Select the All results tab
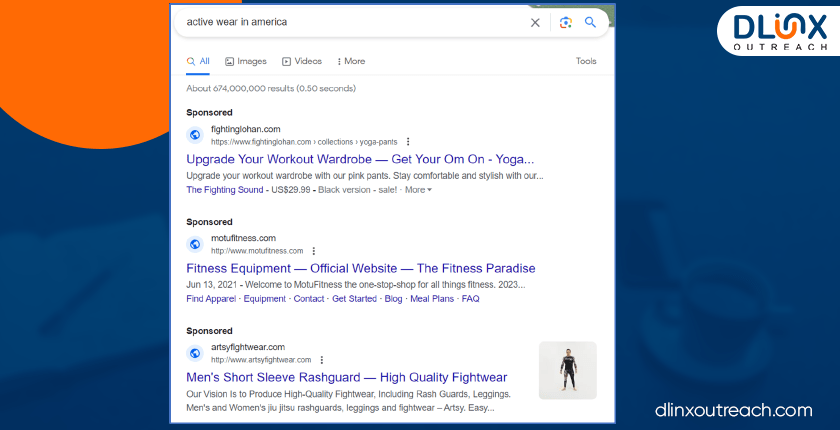This screenshot has width=840, height=430. click(198, 62)
